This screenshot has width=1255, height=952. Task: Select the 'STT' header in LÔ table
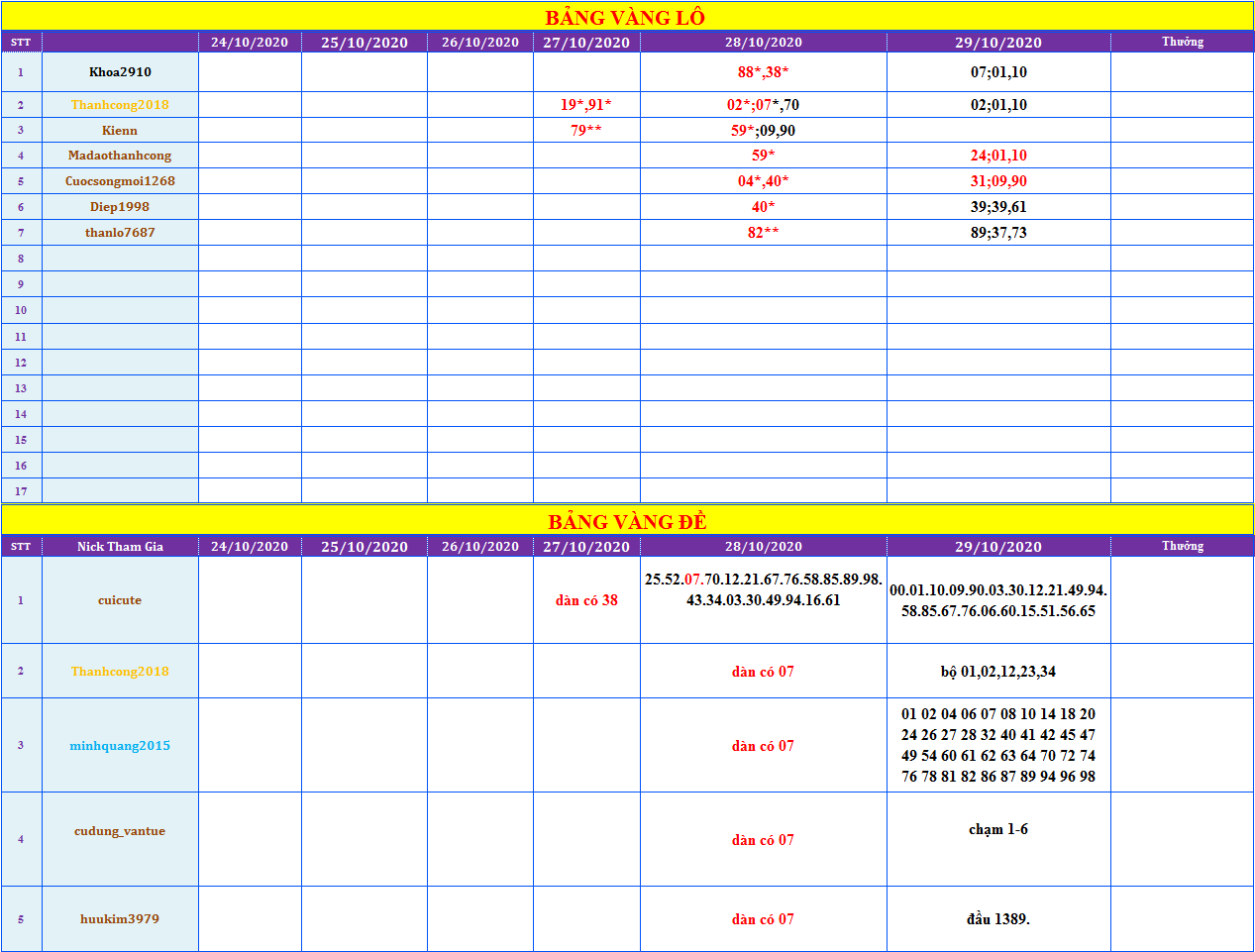(x=21, y=43)
